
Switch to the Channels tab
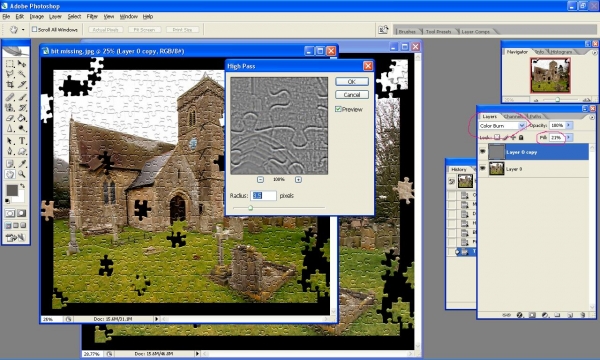pos(514,116)
